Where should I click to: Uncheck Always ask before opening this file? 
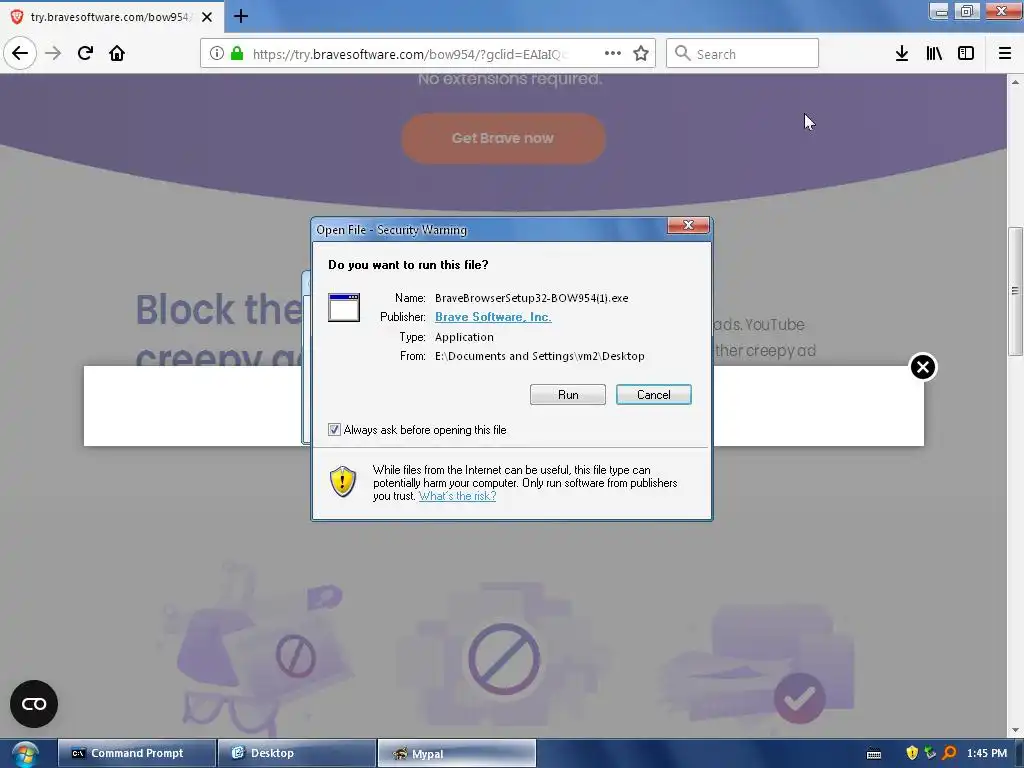(x=334, y=430)
